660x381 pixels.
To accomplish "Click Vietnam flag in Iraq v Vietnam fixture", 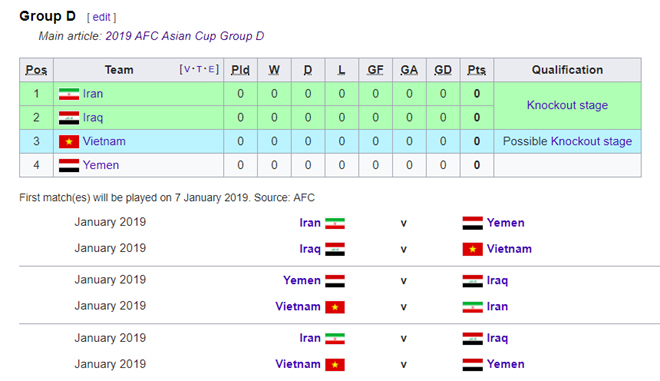I will click(x=473, y=249).
